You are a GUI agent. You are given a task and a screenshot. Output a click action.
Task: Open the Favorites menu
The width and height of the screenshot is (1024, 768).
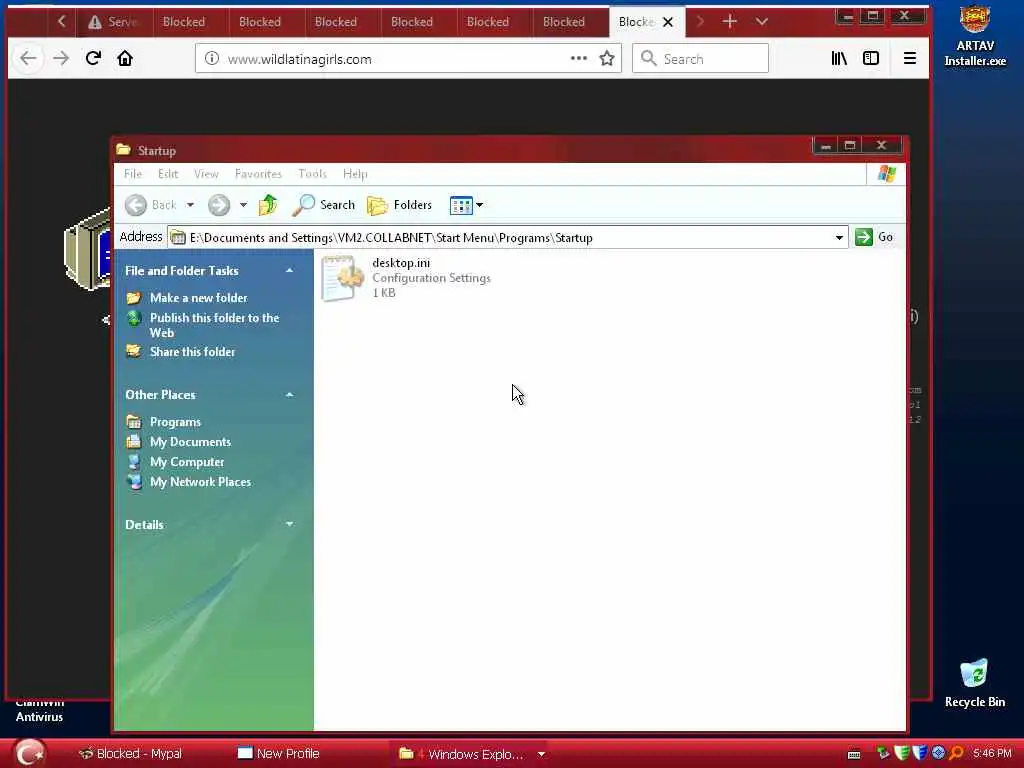[x=258, y=174]
